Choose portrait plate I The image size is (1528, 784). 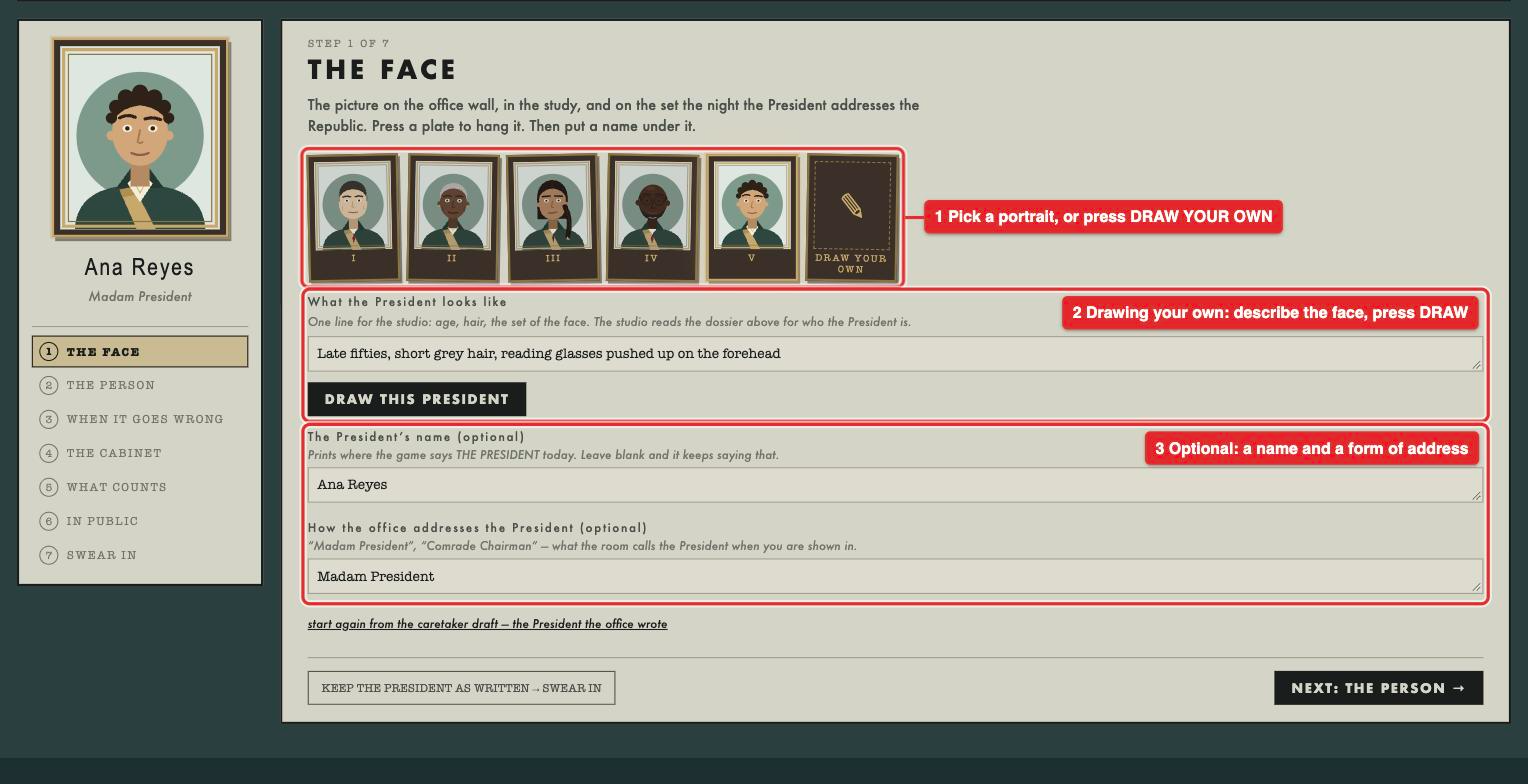353,217
